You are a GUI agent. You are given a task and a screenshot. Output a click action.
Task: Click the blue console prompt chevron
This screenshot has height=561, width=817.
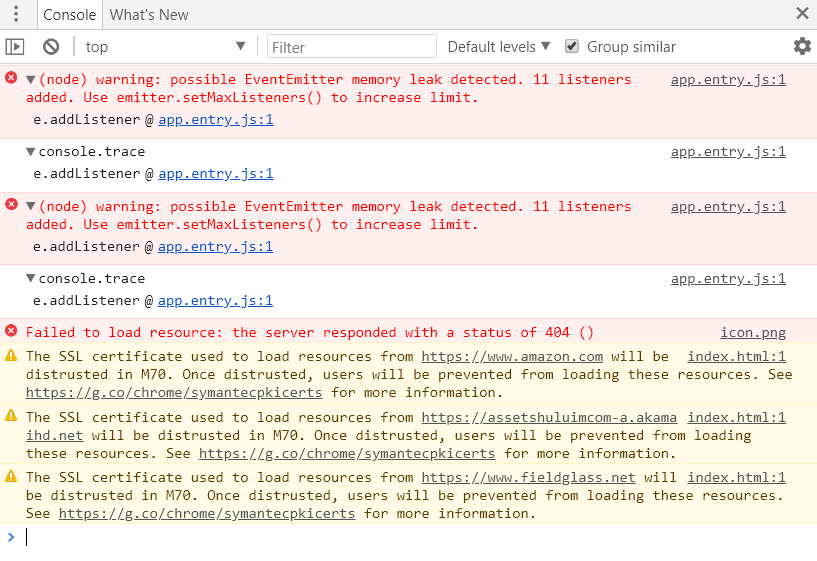pos(11,537)
